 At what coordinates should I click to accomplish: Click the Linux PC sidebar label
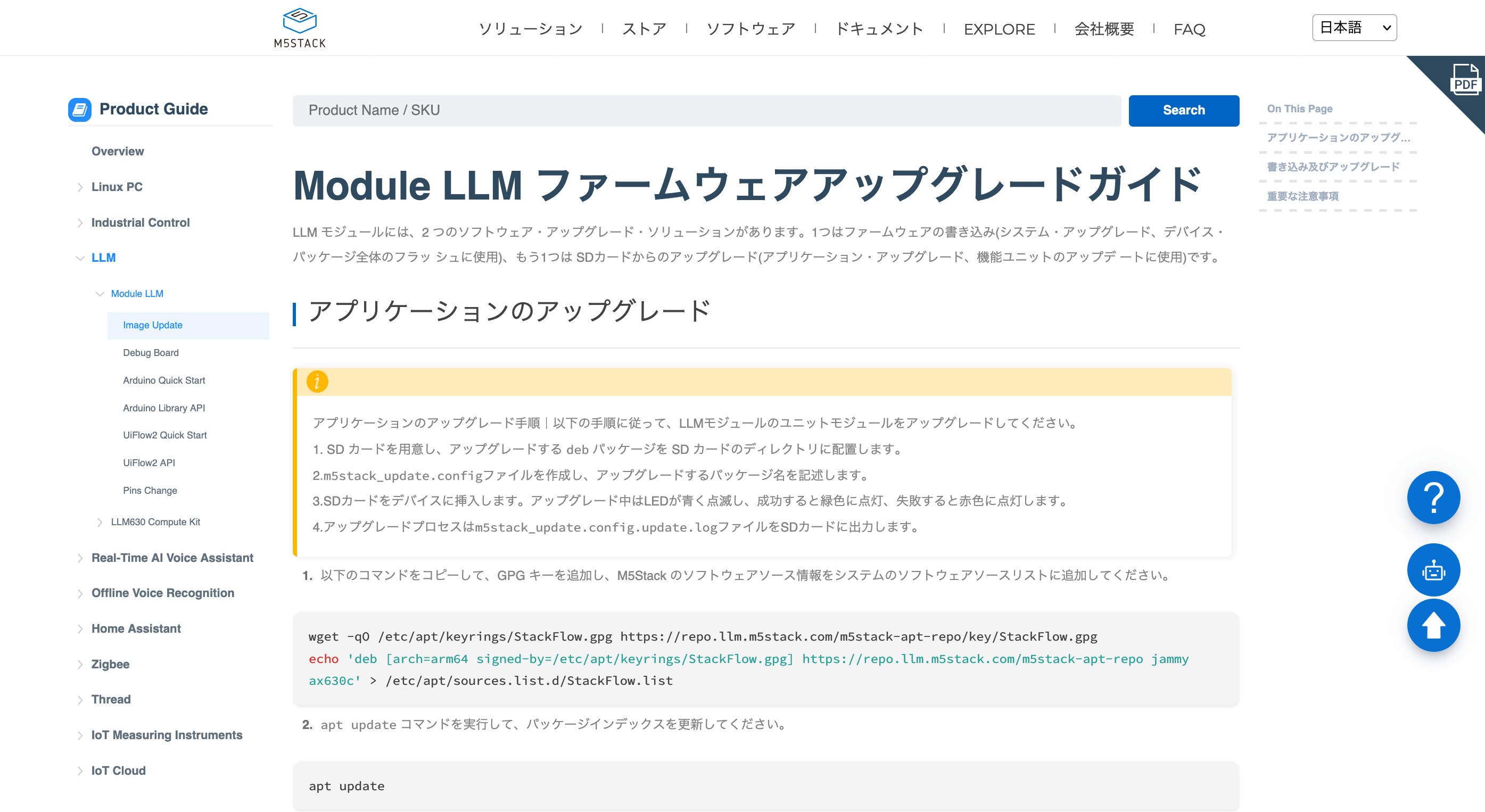pos(117,187)
